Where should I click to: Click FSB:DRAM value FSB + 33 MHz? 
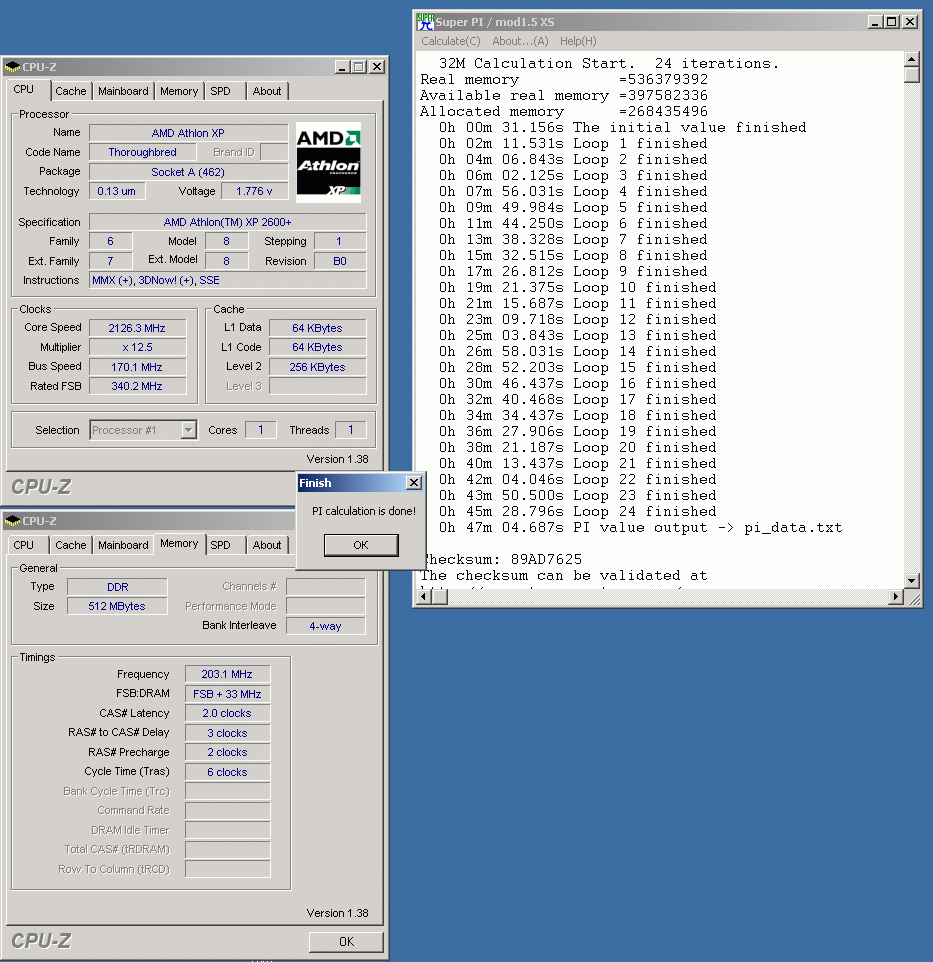227,694
